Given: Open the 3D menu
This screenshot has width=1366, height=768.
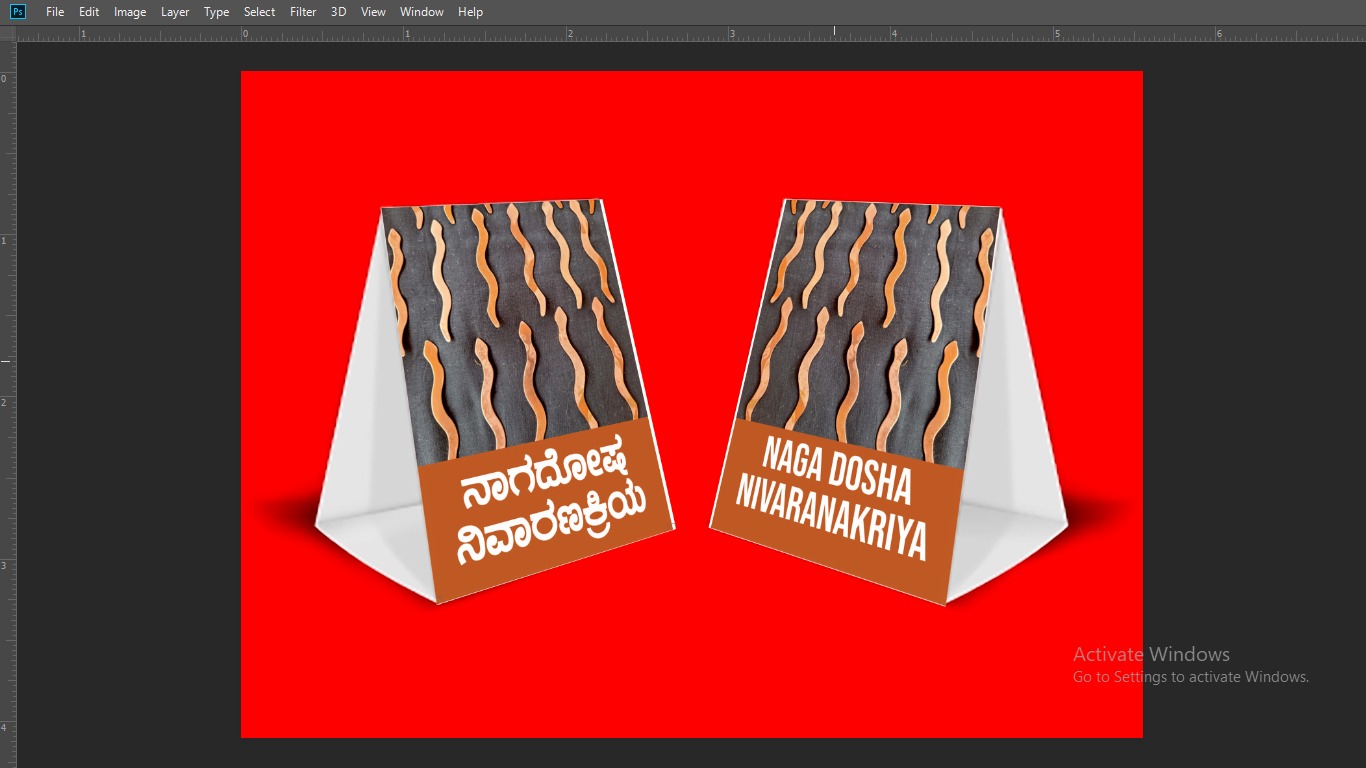Looking at the screenshot, I should (x=339, y=12).
